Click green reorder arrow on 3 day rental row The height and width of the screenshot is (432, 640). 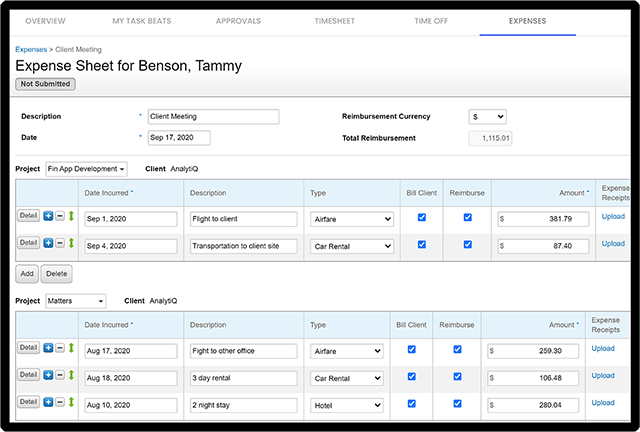71,375
